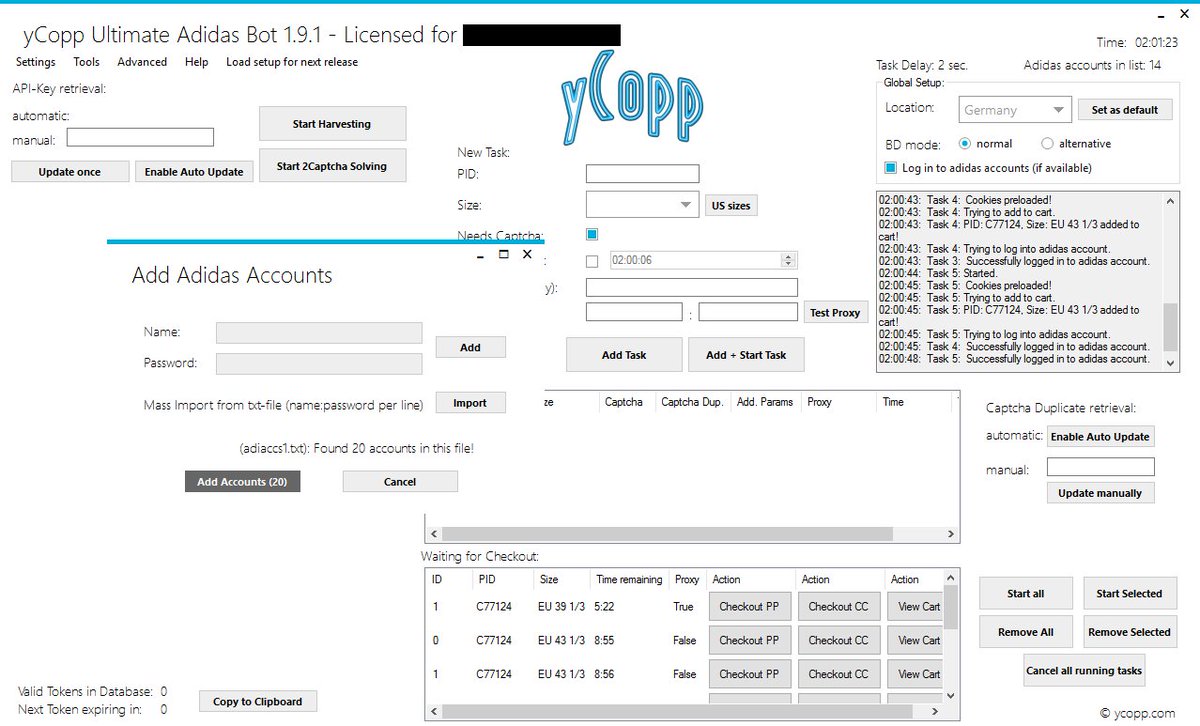Image resolution: width=1200 pixels, height=726 pixels.
Task: Click the Update once button
Action: [x=70, y=172]
